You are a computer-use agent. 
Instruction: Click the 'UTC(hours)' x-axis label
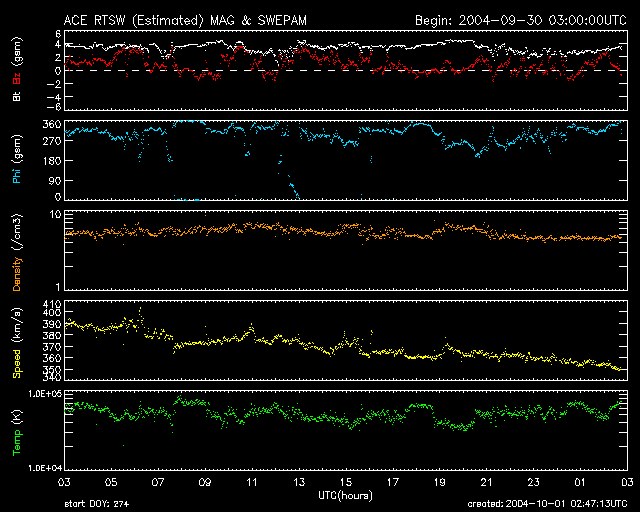pos(345,496)
